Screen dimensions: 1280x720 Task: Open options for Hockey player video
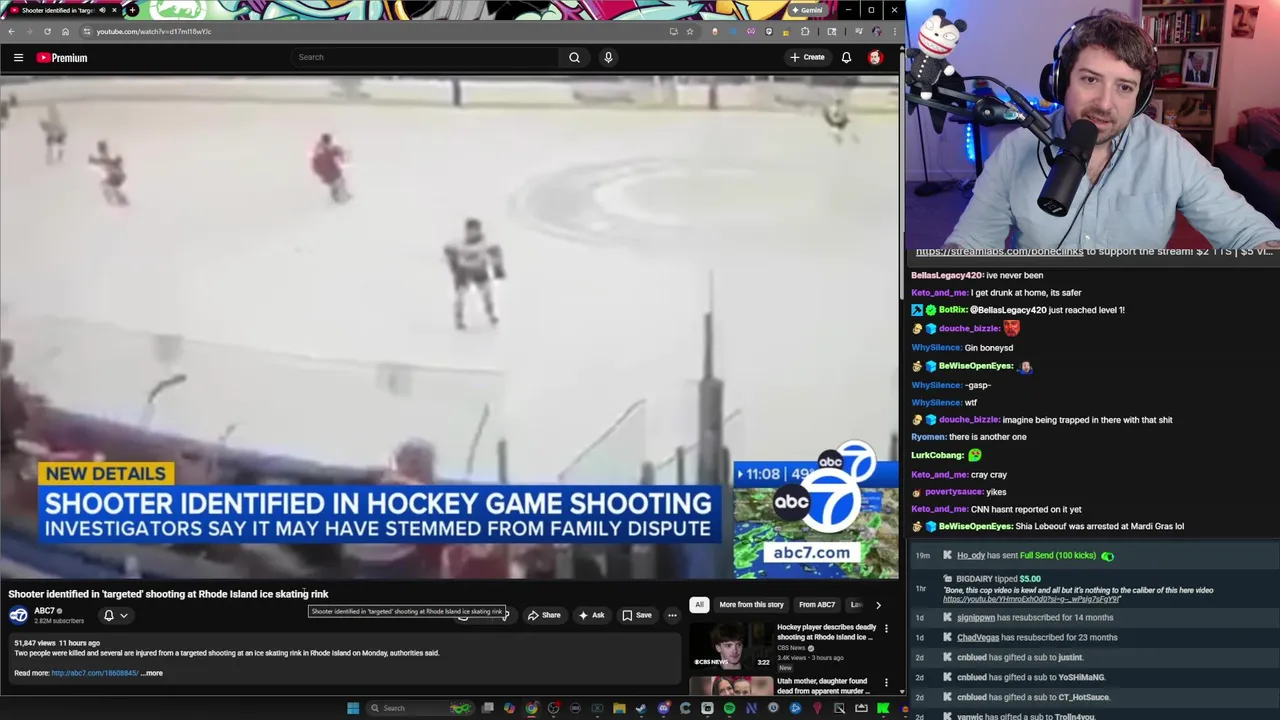click(x=886, y=629)
